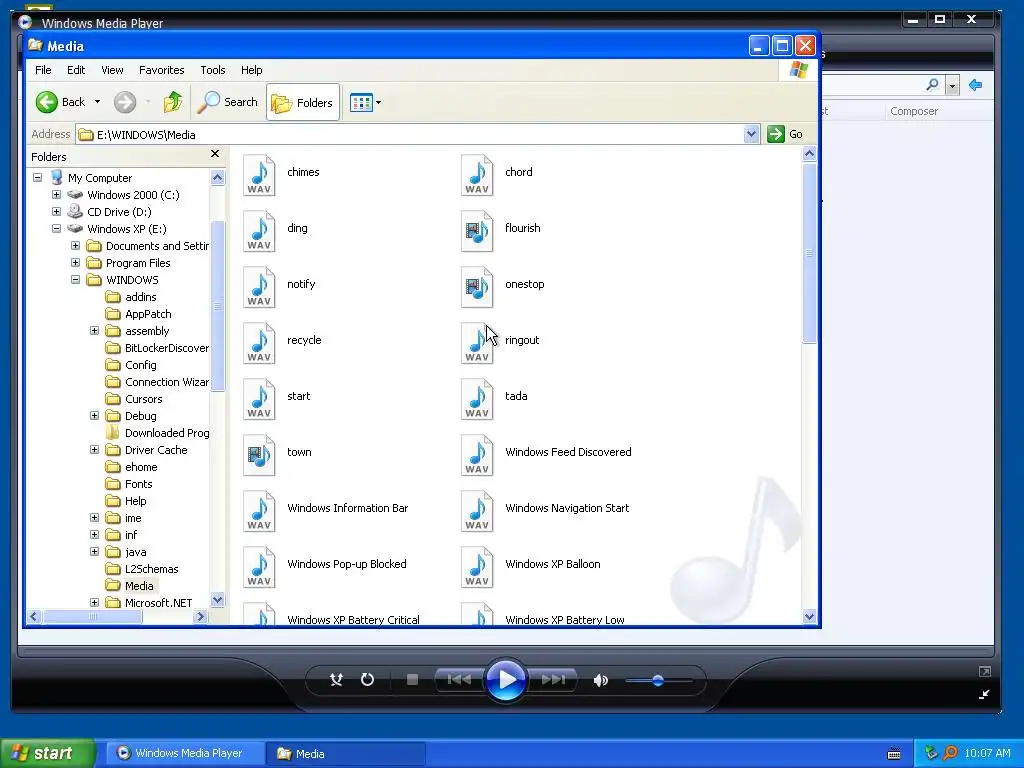The height and width of the screenshot is (768, 1024).
Task: Mute sound in Windows Media Player
Action: coord(601,680)
